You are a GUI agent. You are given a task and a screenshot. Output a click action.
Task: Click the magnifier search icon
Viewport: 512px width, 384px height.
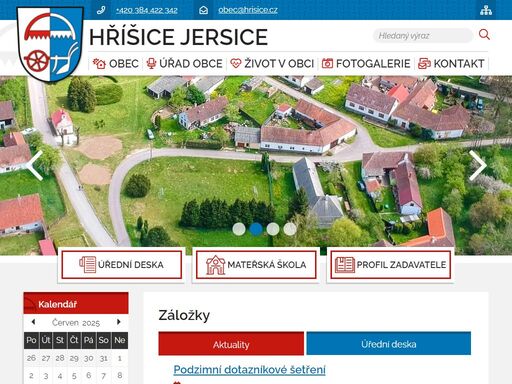point(484,34)
